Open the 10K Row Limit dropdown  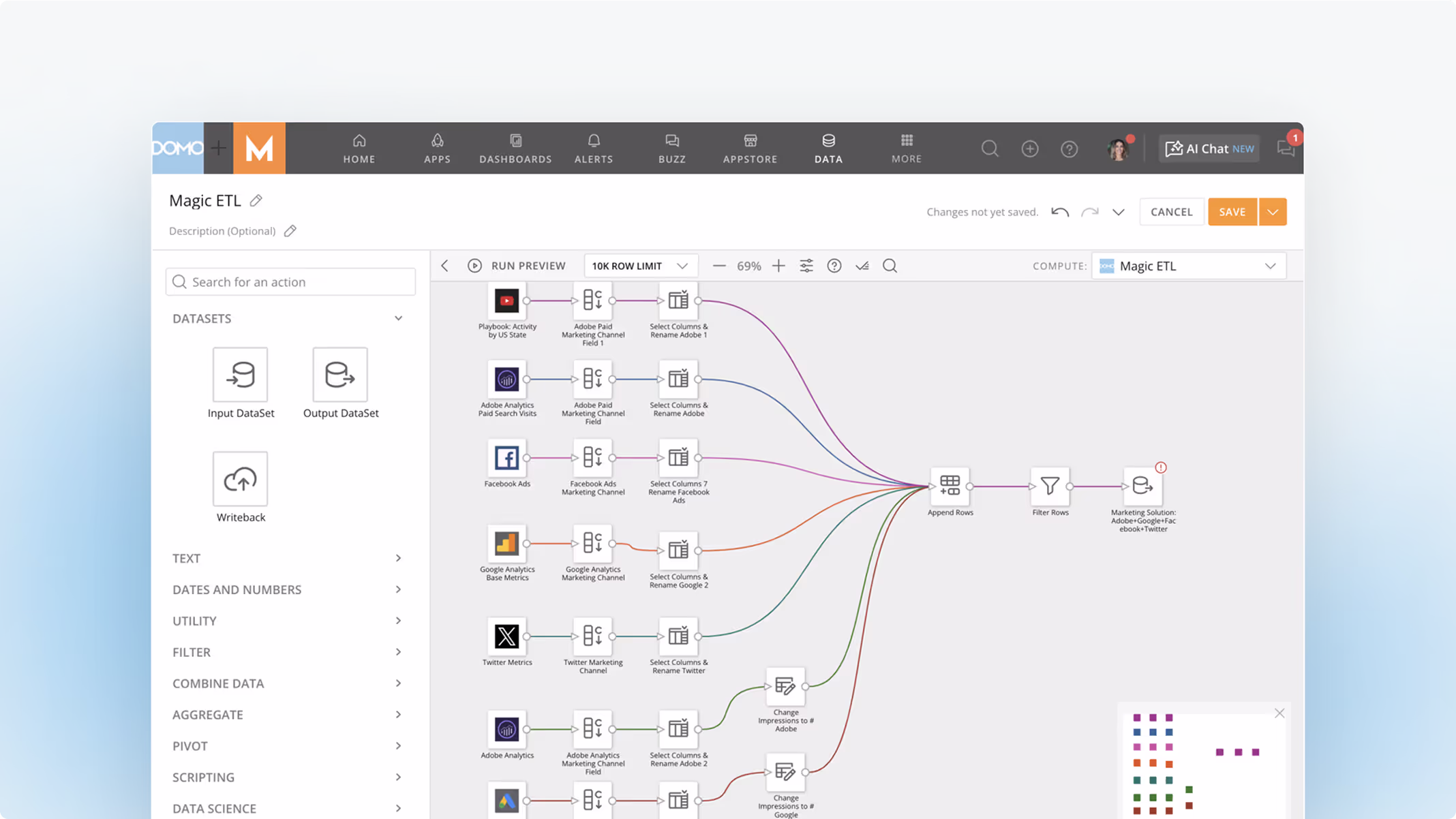(x=640, y=266)
